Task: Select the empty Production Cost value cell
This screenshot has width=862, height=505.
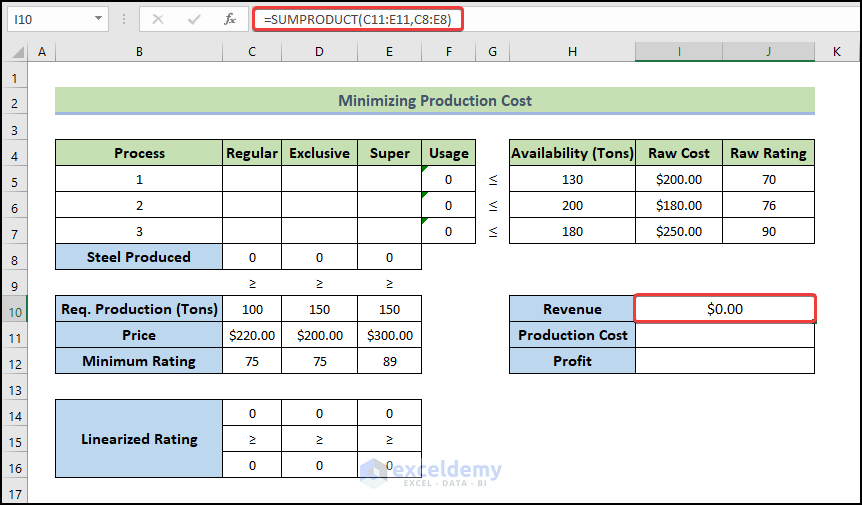Action: point(725,335)
